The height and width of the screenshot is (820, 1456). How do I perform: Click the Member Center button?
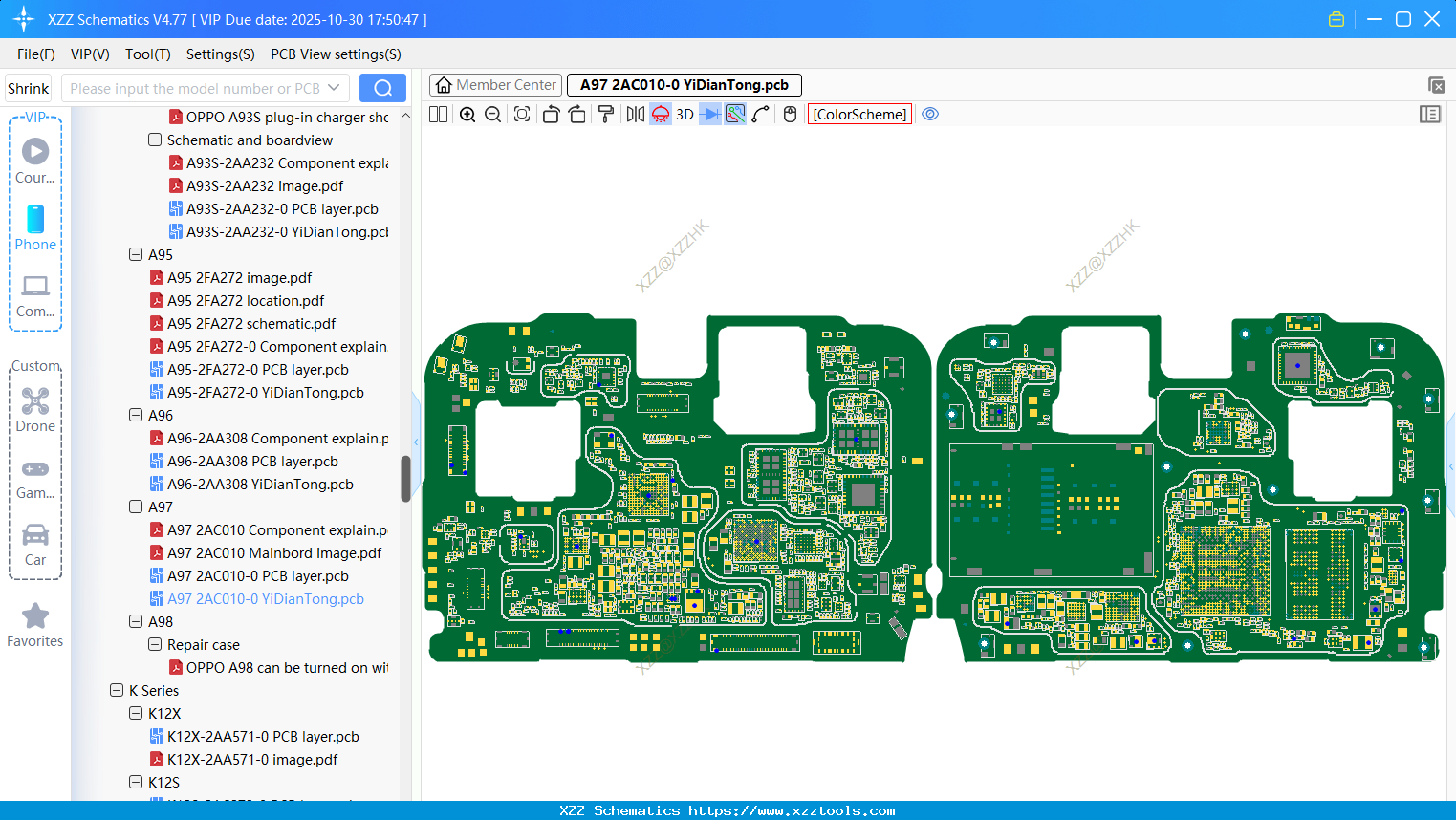(494, 84)
